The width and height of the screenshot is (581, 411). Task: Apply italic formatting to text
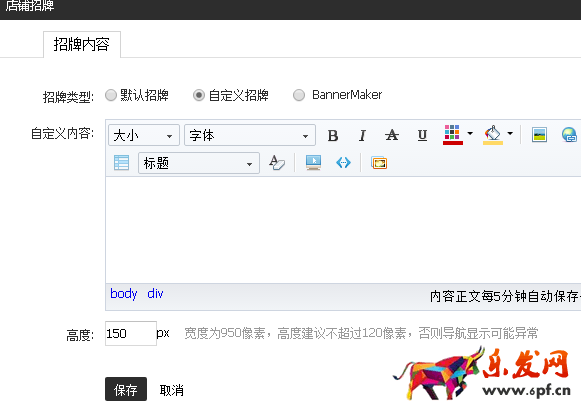tap(362, 135)
